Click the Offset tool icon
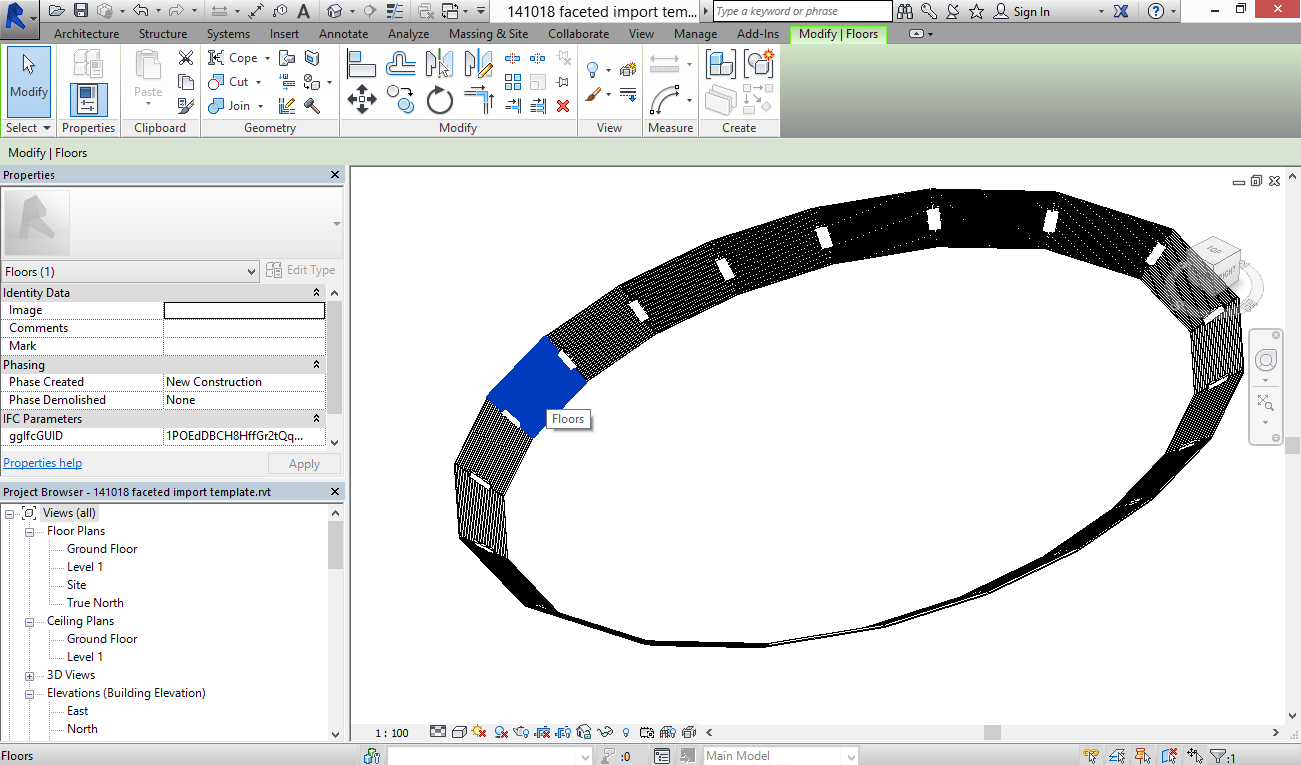This screenshot has width=1301, height=765. click(401, 64)
